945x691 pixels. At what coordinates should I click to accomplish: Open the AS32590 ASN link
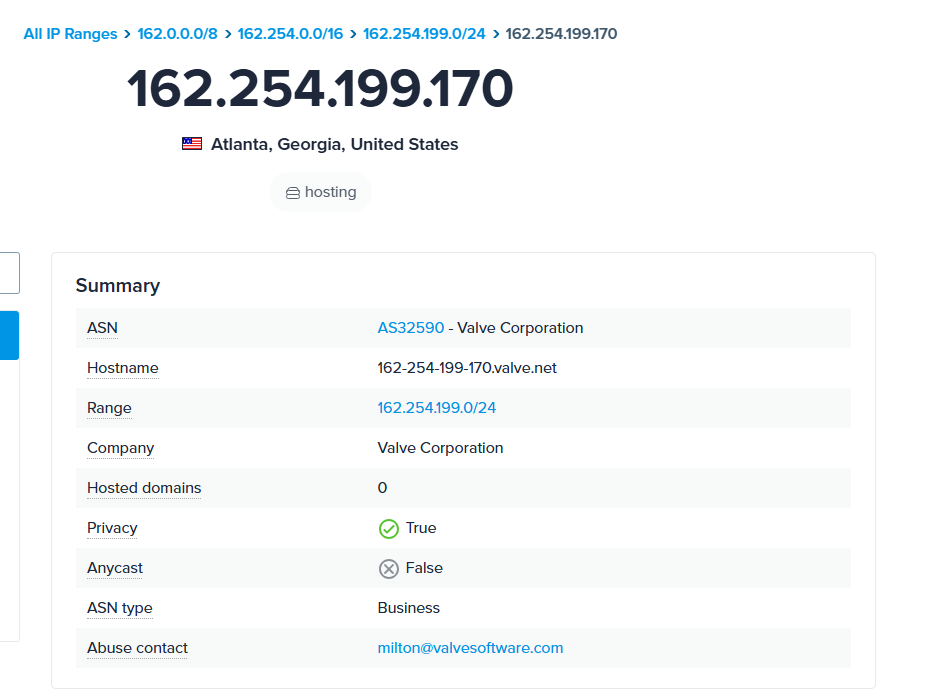(x=411, y=328)
